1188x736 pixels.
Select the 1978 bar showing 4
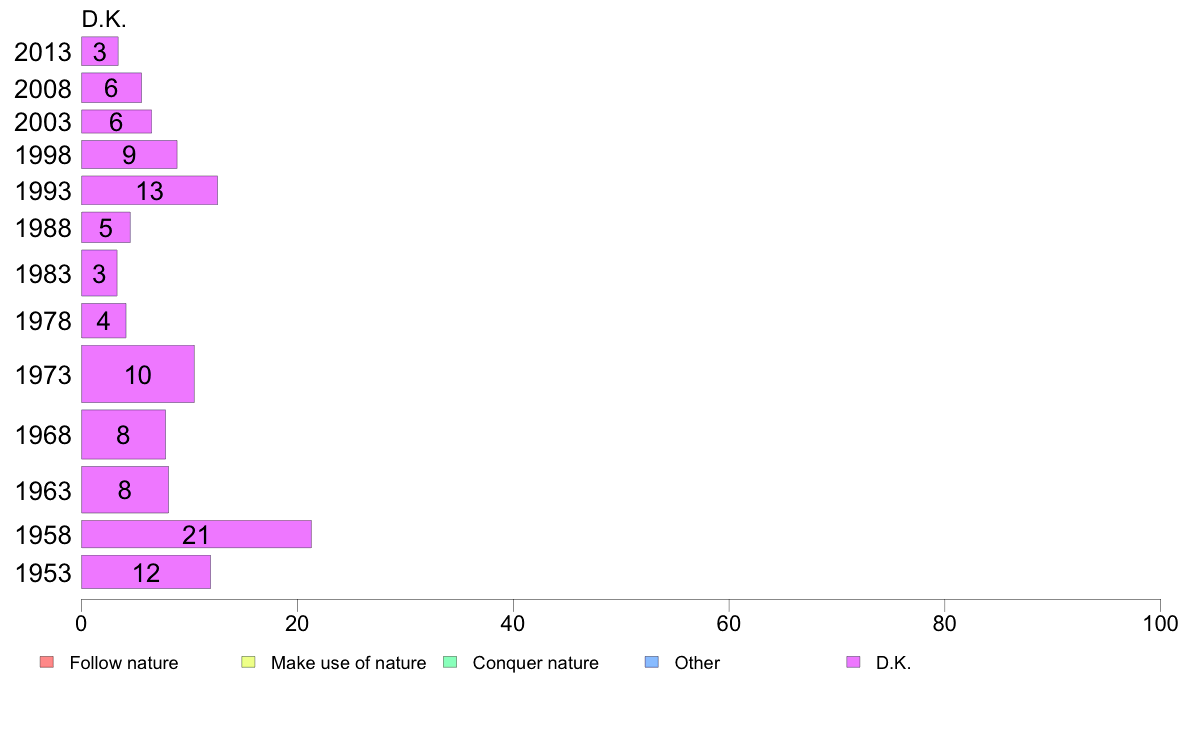103,321
